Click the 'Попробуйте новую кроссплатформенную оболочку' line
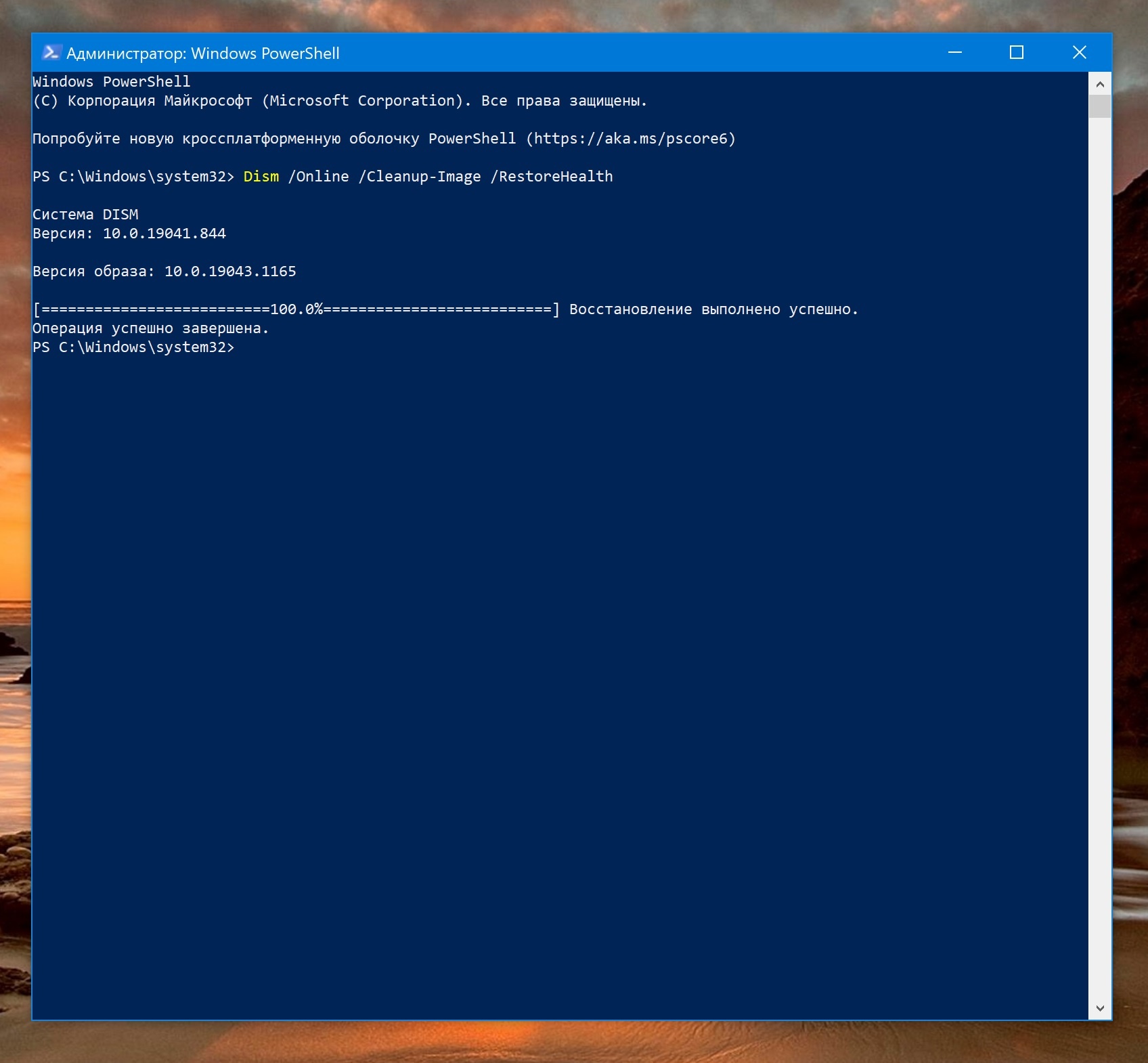The image size is (1148, 1063). click(384, 139)
